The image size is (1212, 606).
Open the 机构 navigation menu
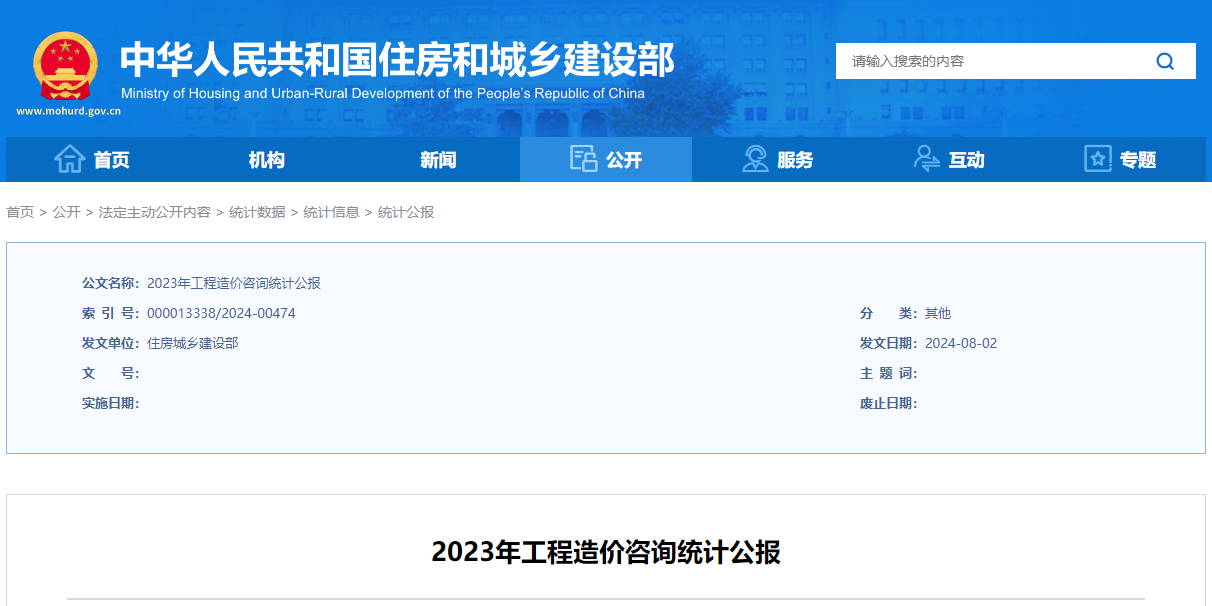pyautogui.click(x=265, y=159)
